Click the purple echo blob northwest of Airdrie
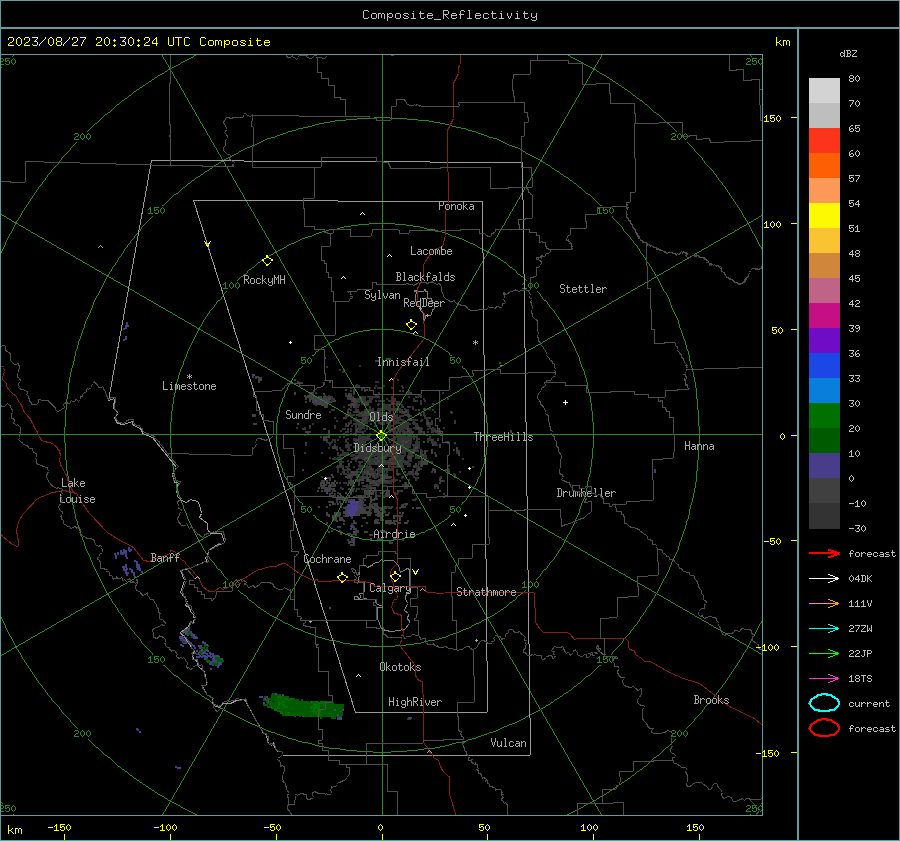Viewport: 900px width, 841px height. 352,507
